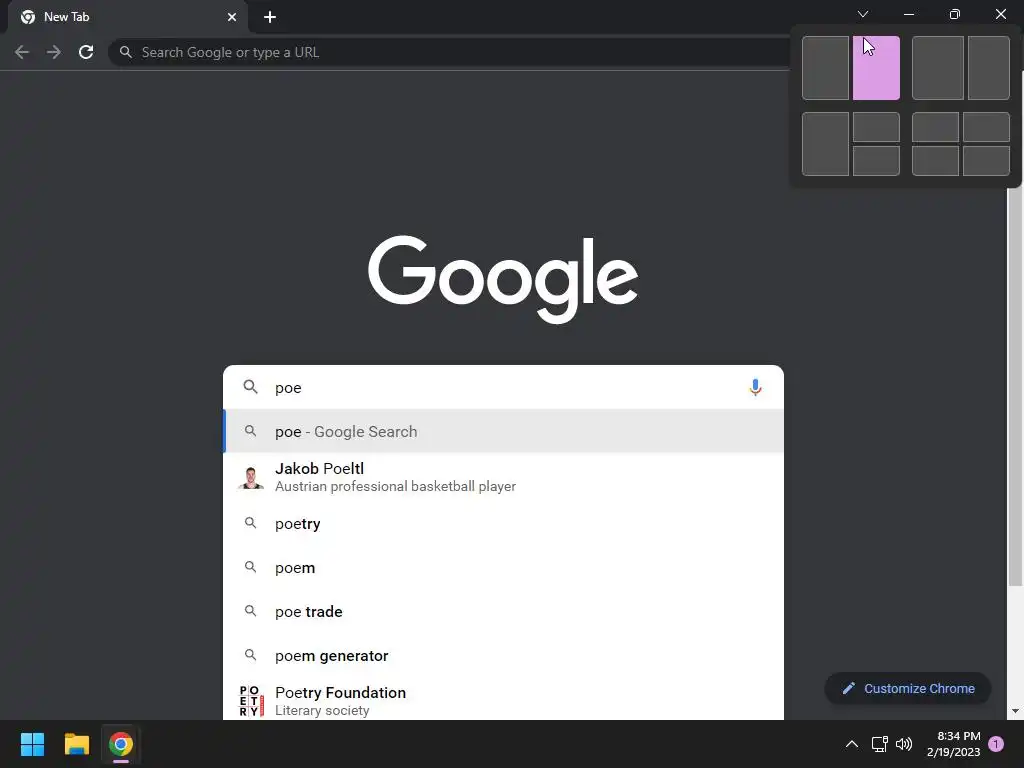Viewport: 1024px width, 768px height.
Task: Open the volume tray icon
Action: point(904,744)
